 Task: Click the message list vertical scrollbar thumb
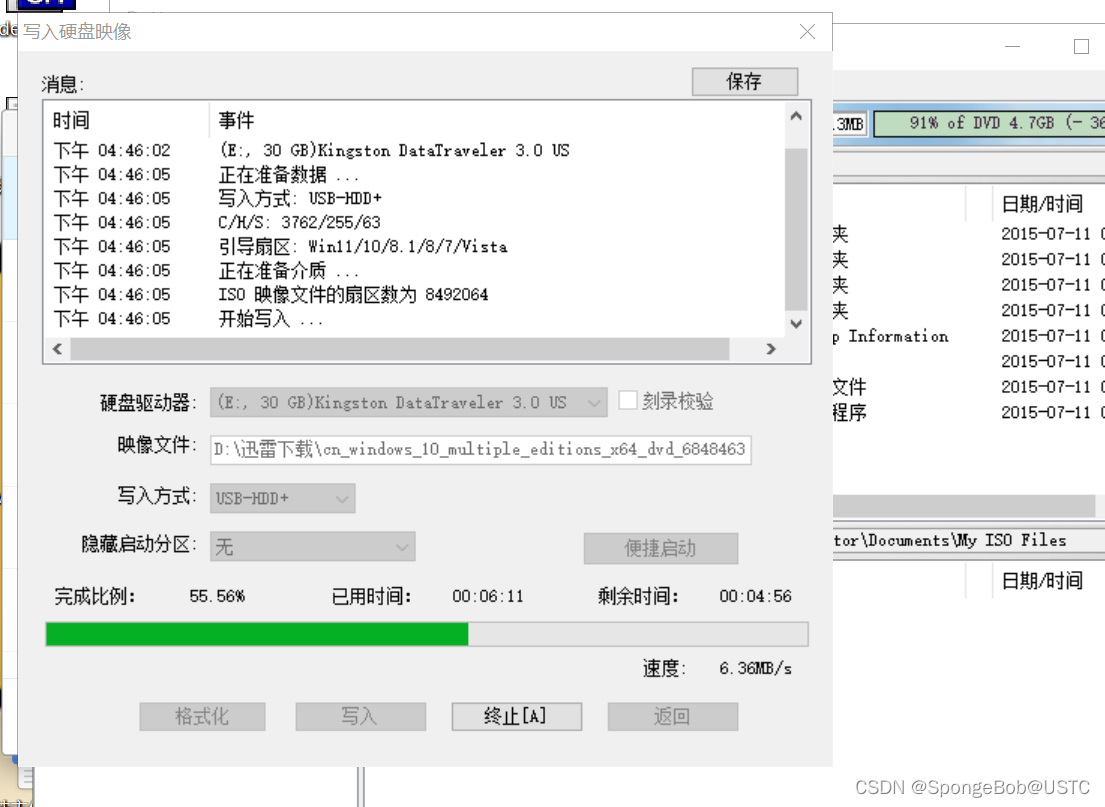pyautogui.click(x=796, y=229)
